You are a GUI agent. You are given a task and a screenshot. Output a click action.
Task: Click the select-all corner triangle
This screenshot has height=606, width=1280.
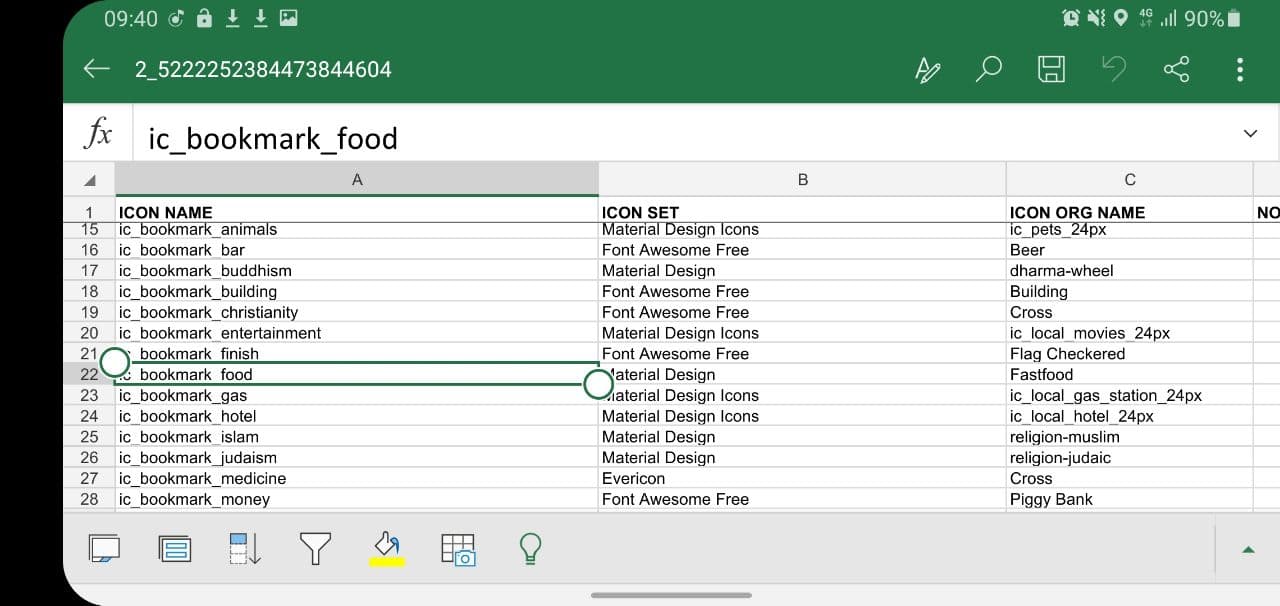[x=90, y=180]
